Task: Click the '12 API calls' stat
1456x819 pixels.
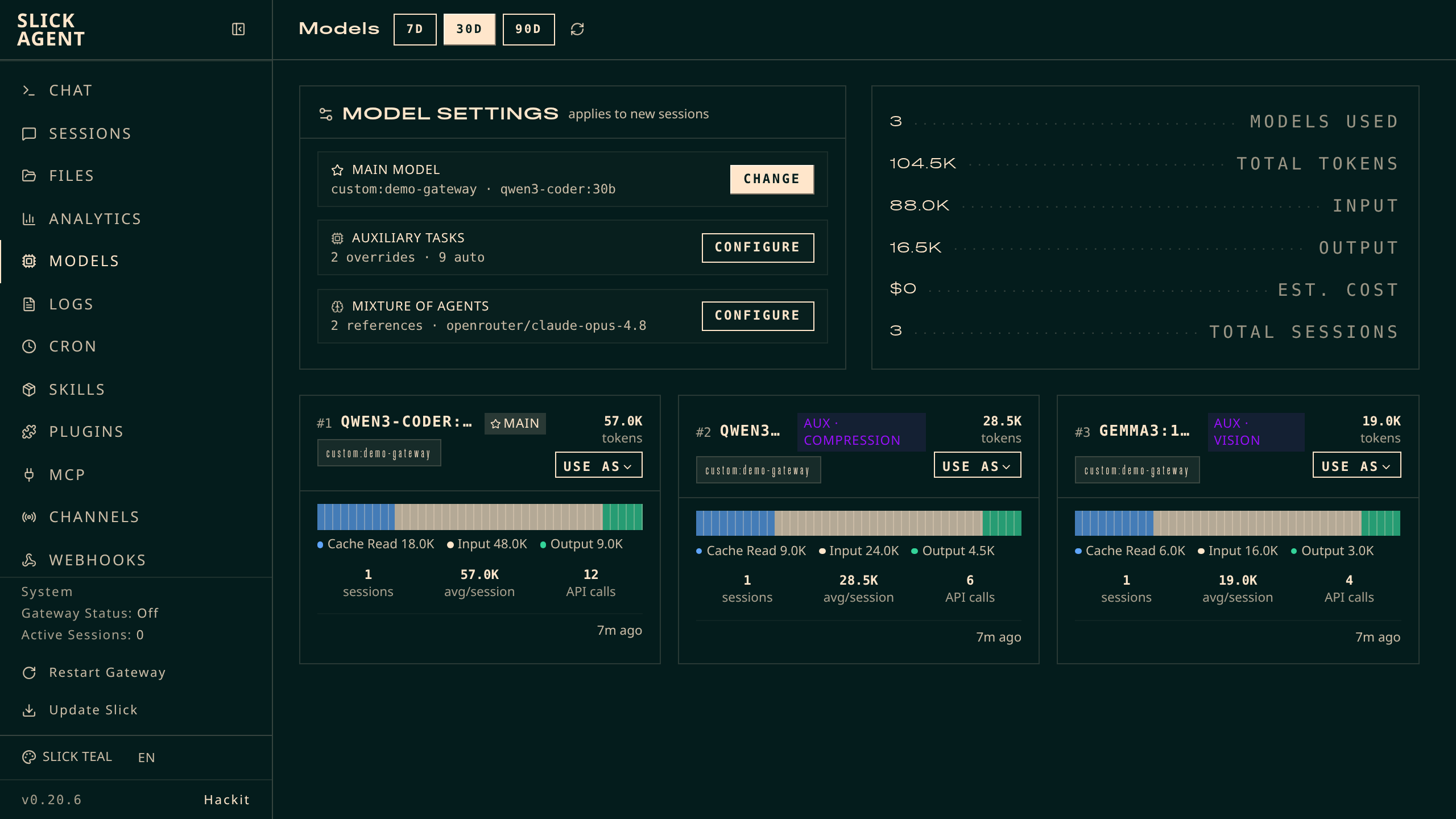Action: coord(590,583)
